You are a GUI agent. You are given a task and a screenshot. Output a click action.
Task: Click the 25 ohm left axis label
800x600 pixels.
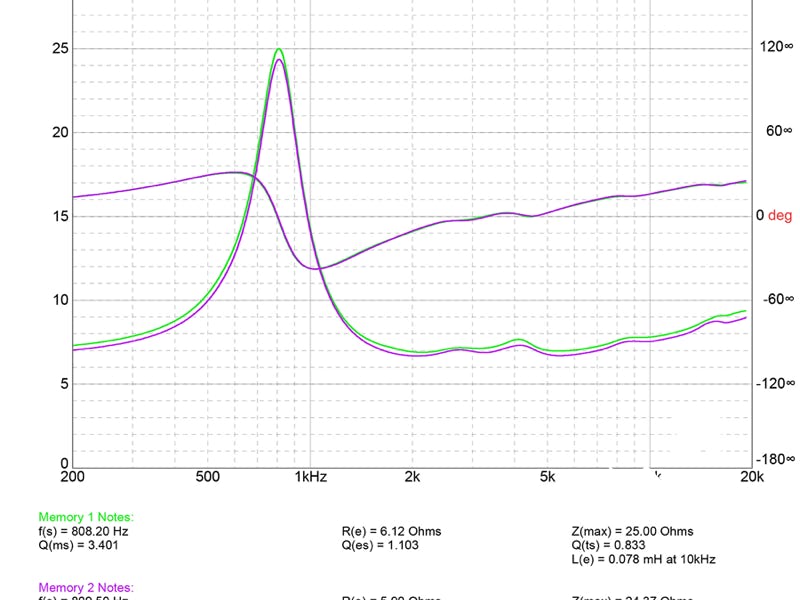coord(60,48)
